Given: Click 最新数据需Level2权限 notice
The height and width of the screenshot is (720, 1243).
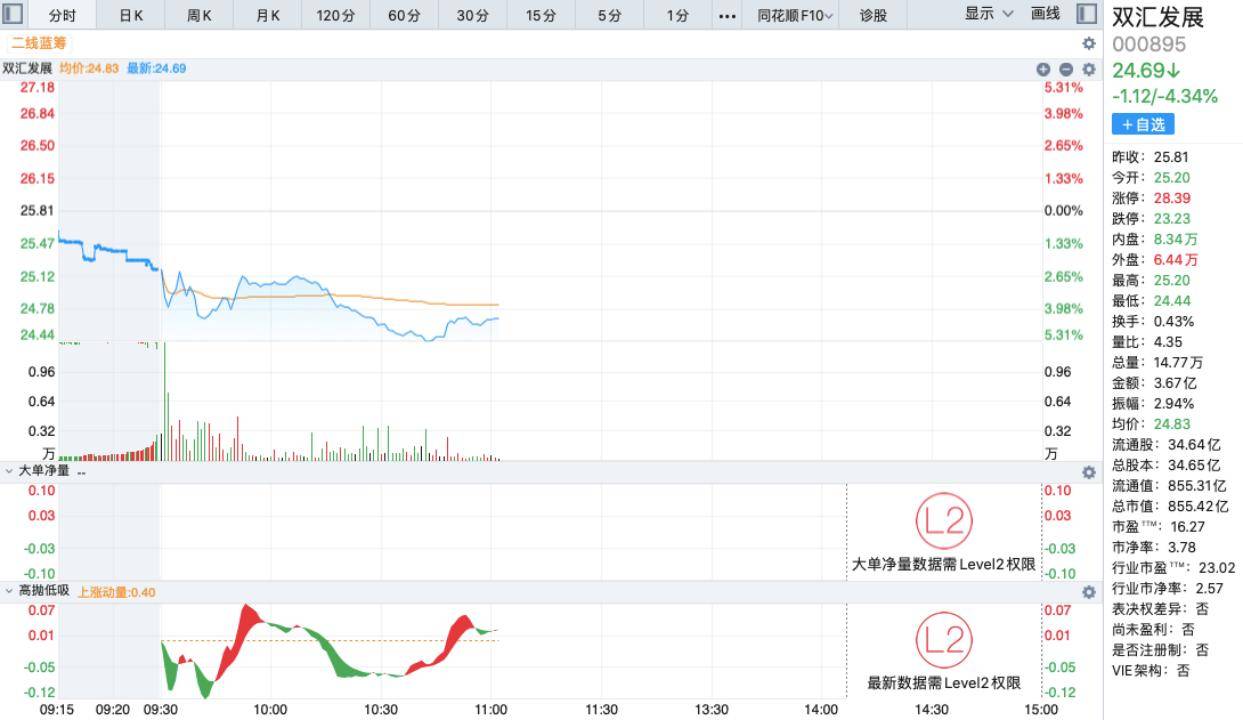Looking at the screenshot, I should point(944,684).
